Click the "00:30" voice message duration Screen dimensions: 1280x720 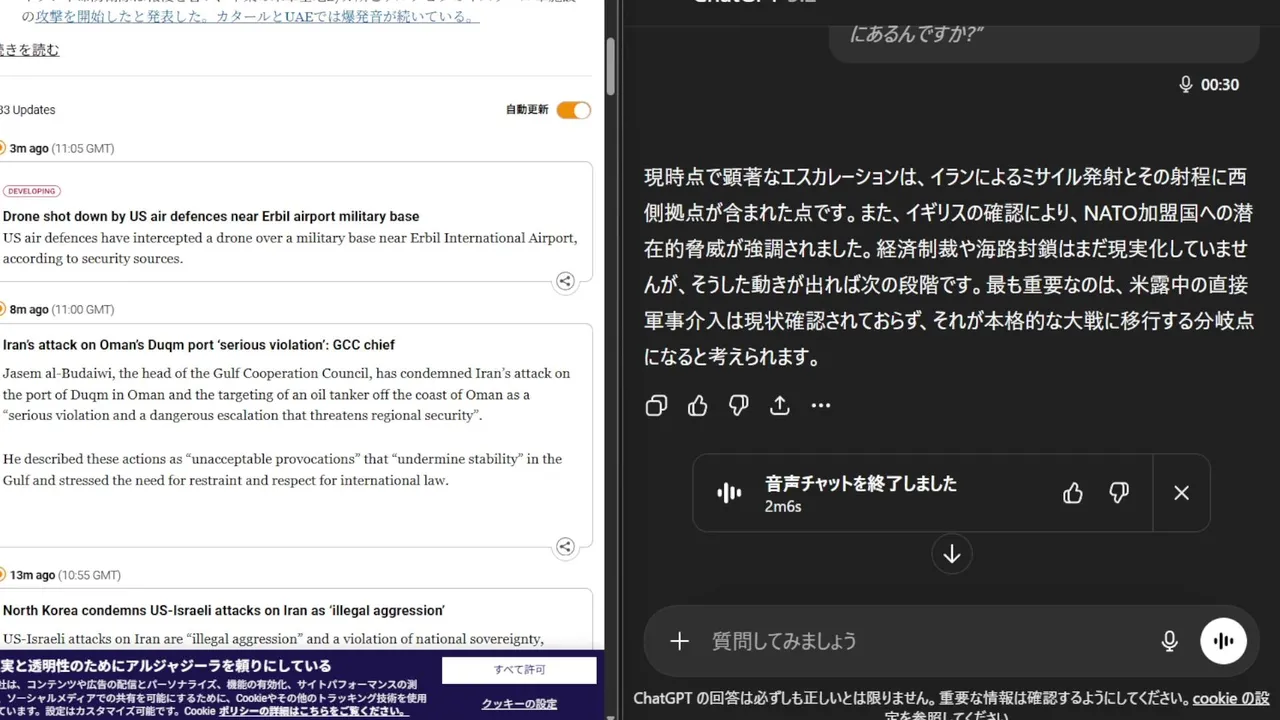[1220, 85]
